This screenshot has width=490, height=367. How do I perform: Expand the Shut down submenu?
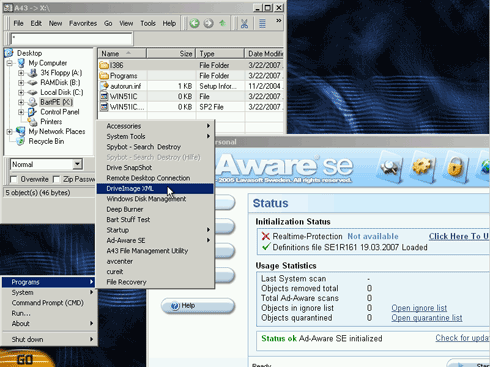pyautogui.click(x=49, y=339)
